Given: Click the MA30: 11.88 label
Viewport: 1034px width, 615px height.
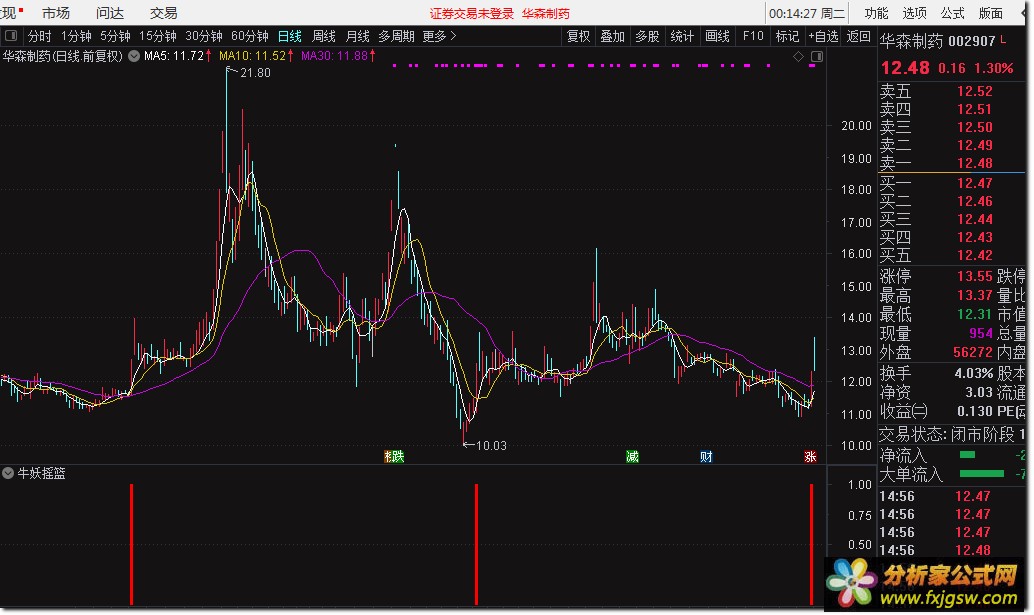Looking at the screenshot, I should (x=338, y=56).
